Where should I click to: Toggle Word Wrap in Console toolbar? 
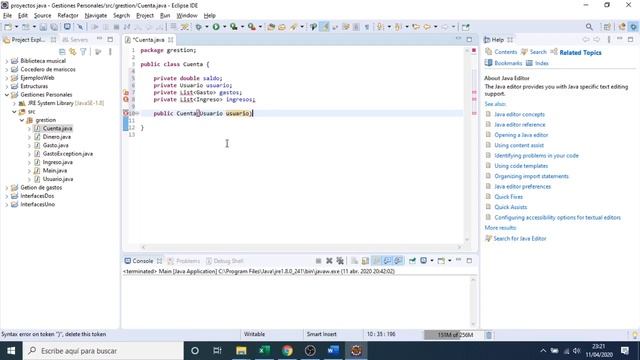click(x=376, y=261)
